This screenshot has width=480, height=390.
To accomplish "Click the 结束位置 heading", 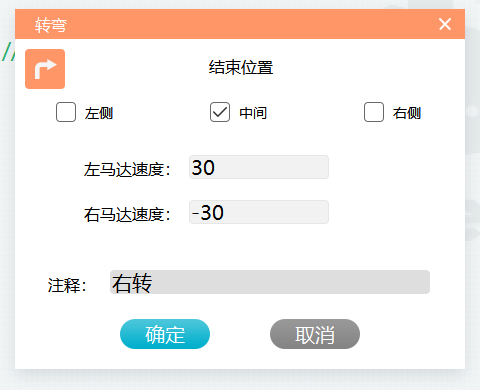I will [241, 67].
